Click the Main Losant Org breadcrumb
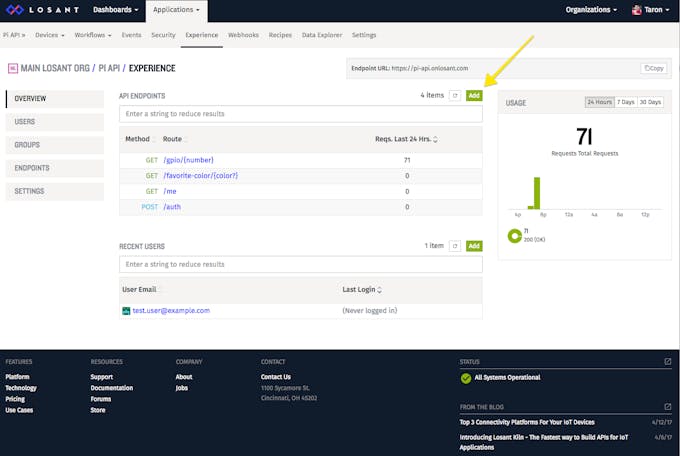Image resolution: width=680 pixels, height=456 pixels. (55, 68)
